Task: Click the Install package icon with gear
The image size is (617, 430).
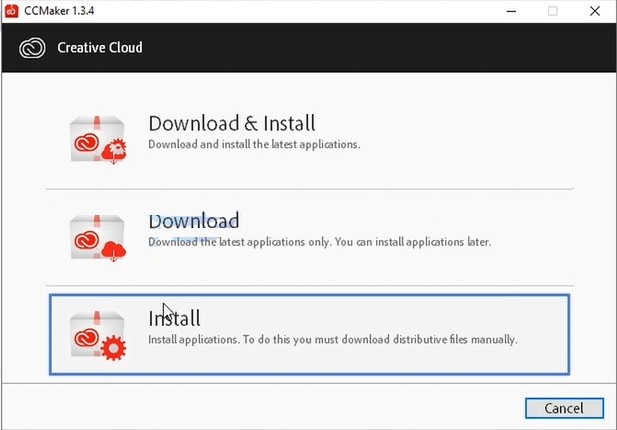Action: pyautogui.click(x=98, y=333)
